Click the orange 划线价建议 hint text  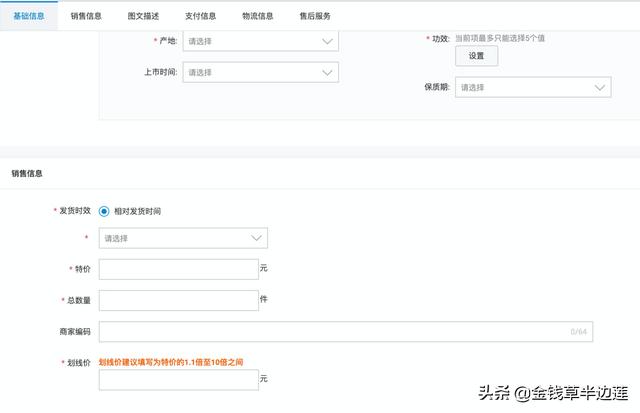[171, 362]
